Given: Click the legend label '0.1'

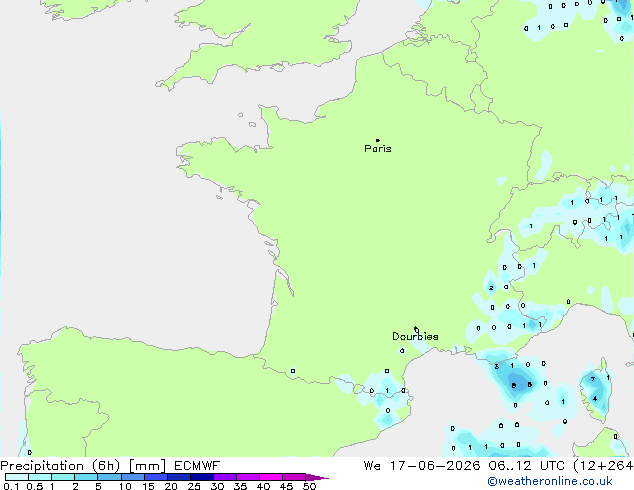Looking at the screenshot, I should (x=11, y=486).
